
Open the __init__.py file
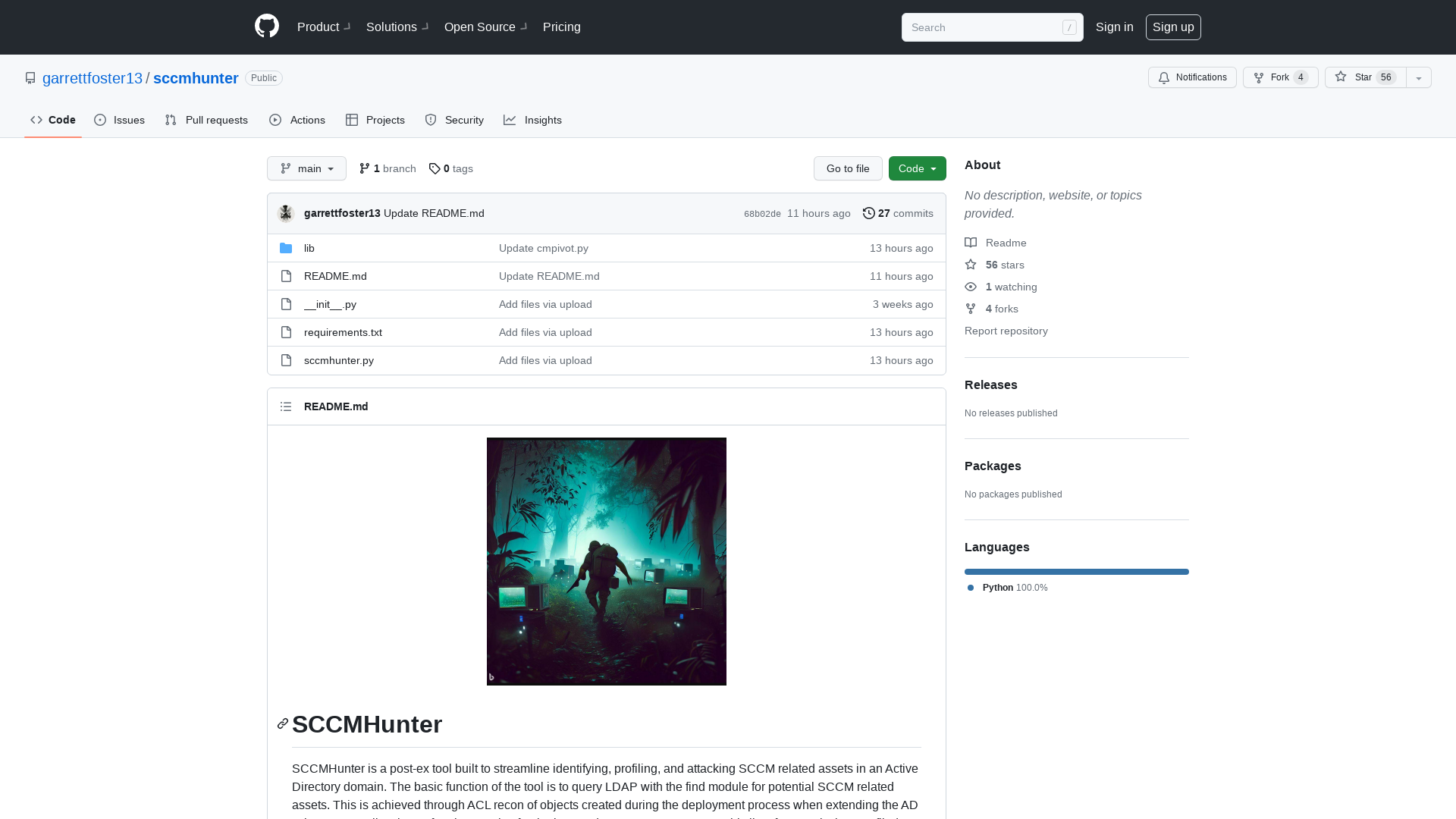point(330,304)
